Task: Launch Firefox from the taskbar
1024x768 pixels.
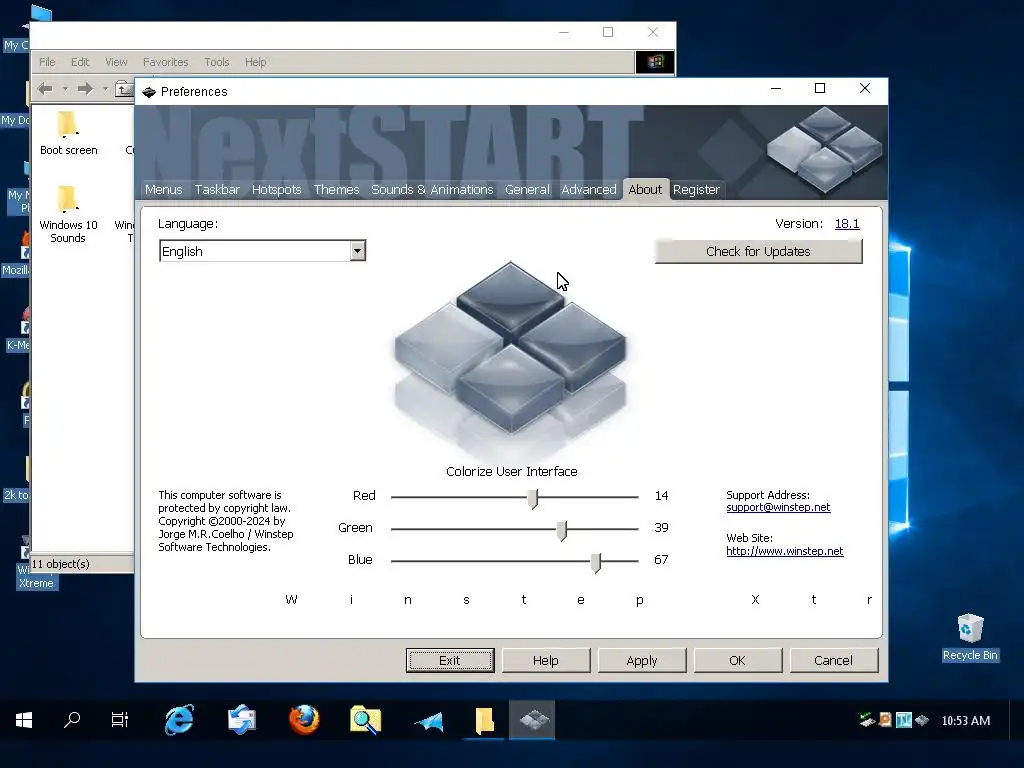Action: (x=304, y=720)
